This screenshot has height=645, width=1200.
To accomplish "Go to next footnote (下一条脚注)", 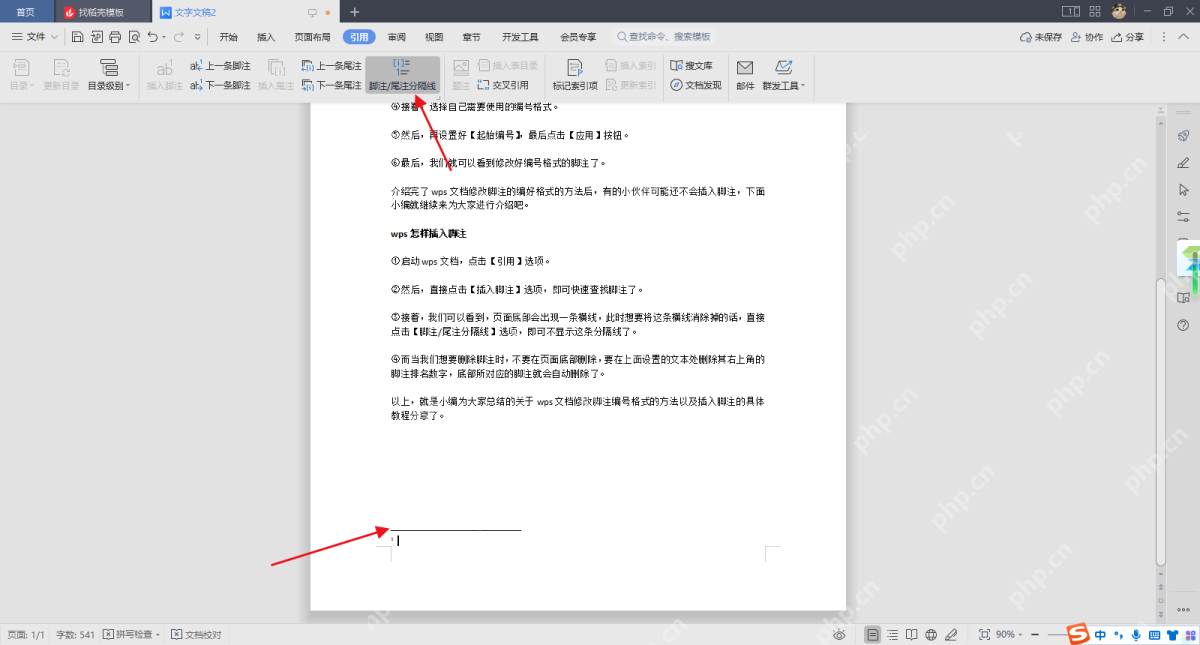I will click(x=220, y=85).
